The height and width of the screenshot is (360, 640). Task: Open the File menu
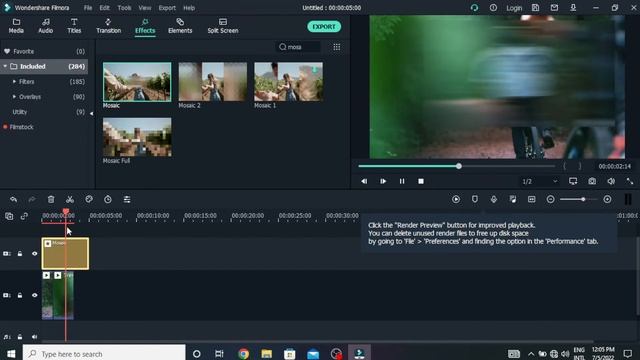(x=88, y=8)
